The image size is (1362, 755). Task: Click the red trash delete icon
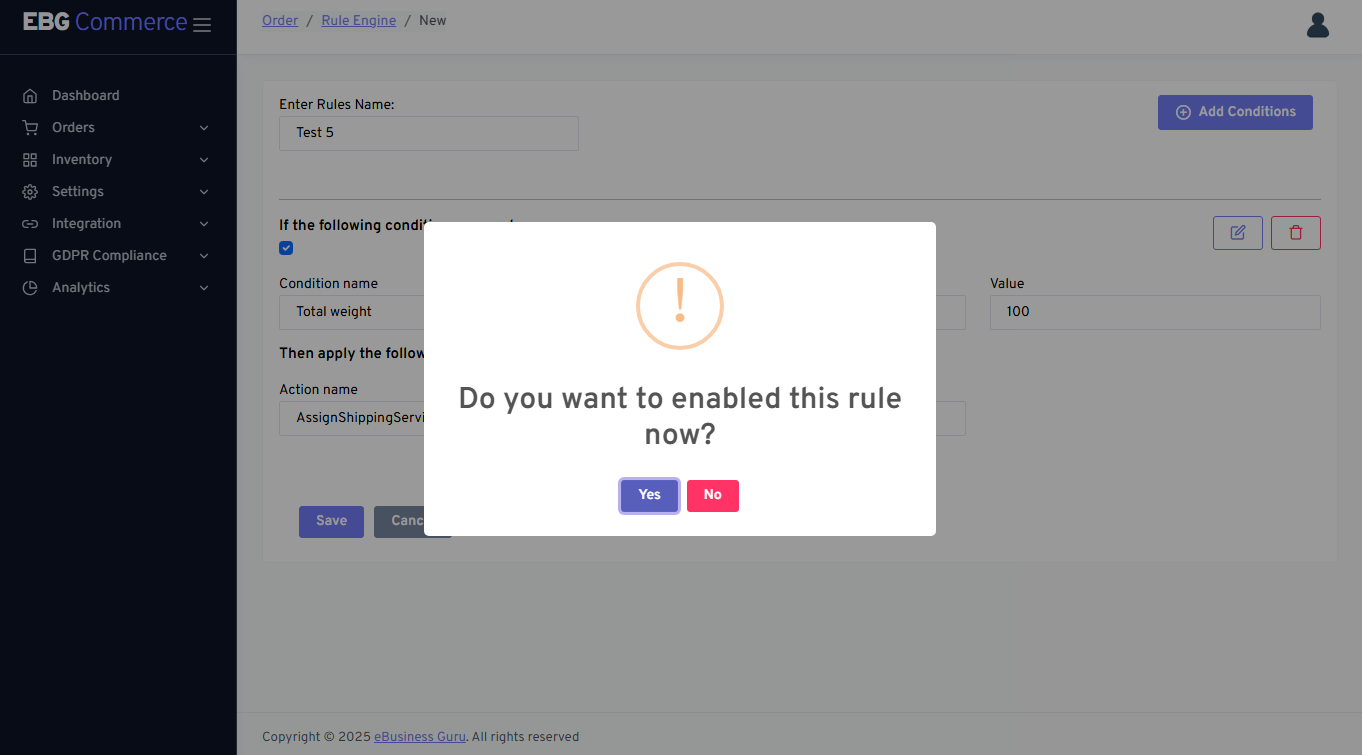1295,233
